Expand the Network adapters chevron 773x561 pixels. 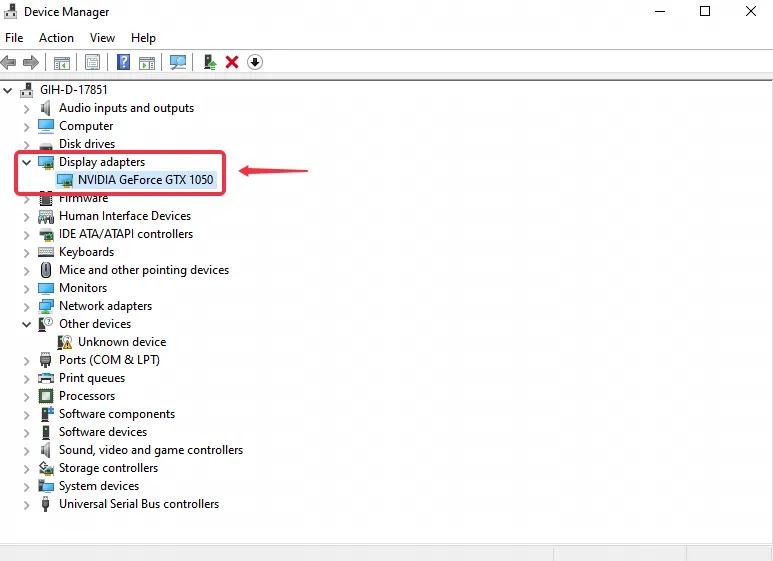point(27,307)
